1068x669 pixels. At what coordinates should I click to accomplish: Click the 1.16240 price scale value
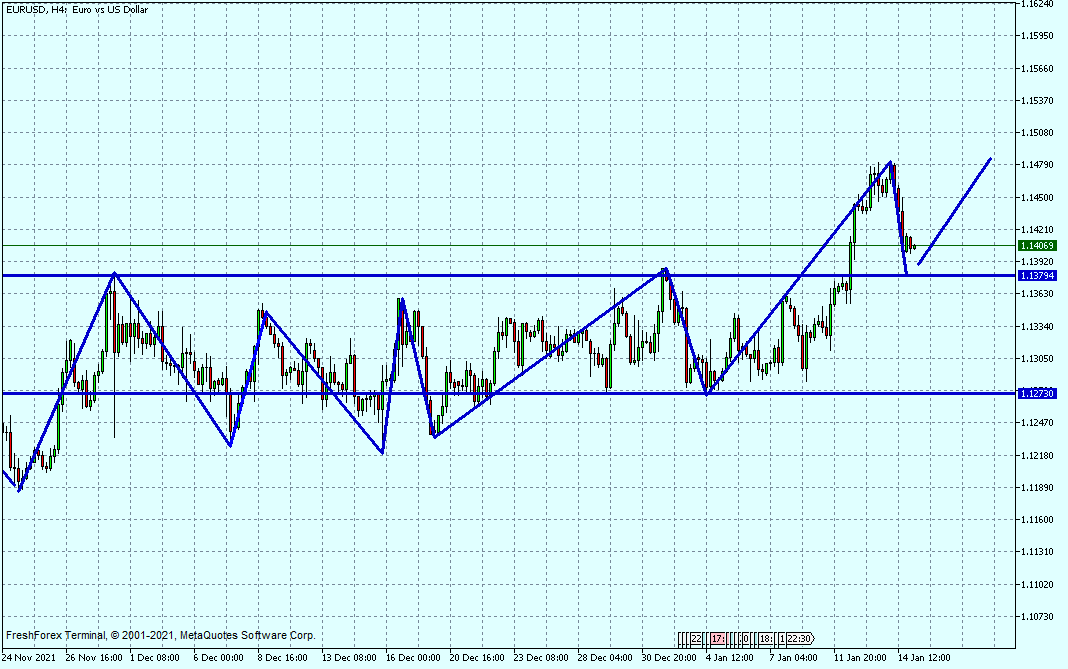click(x=1036, y=4)
